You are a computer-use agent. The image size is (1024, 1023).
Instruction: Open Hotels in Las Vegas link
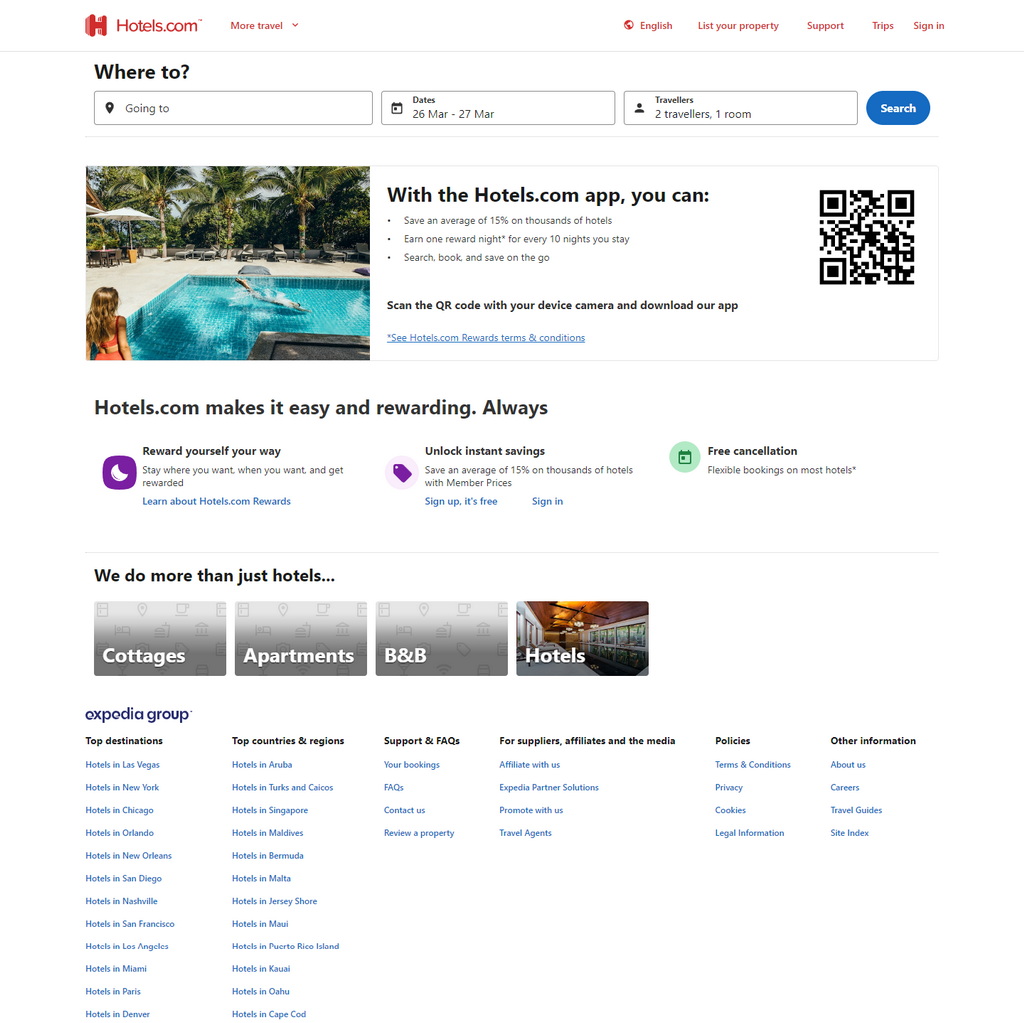[x=122, y=764]
